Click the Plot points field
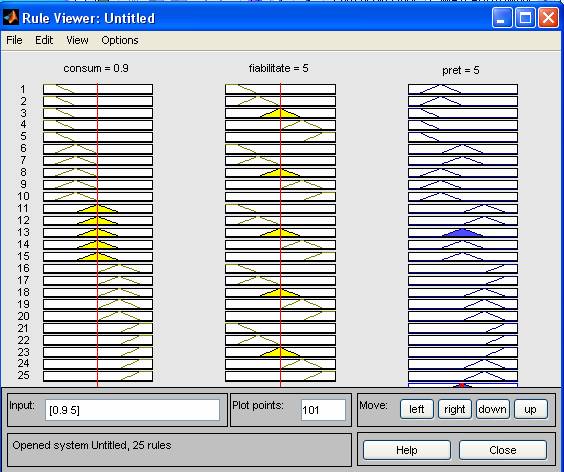Image resolution: width=564 pixels, height=472 pixels. (x=323, y=410)
